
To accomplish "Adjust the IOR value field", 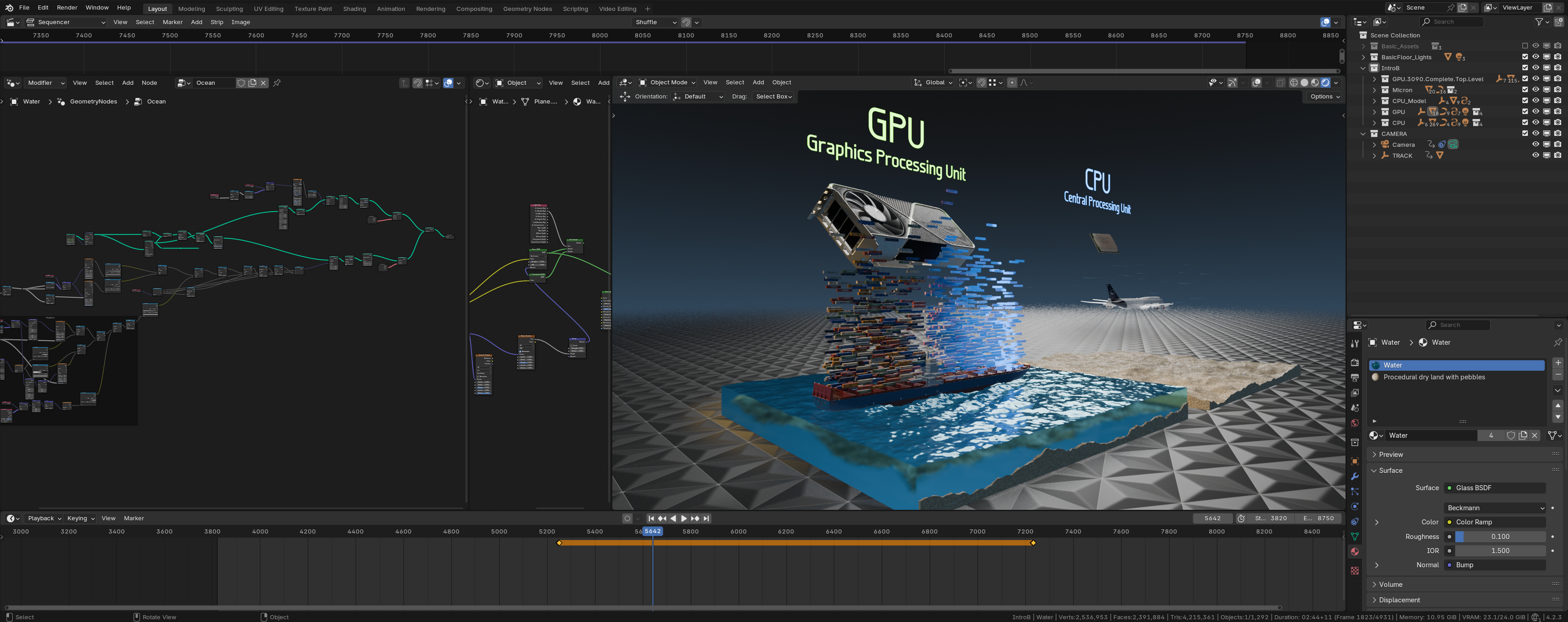I will coord(1500,550).
